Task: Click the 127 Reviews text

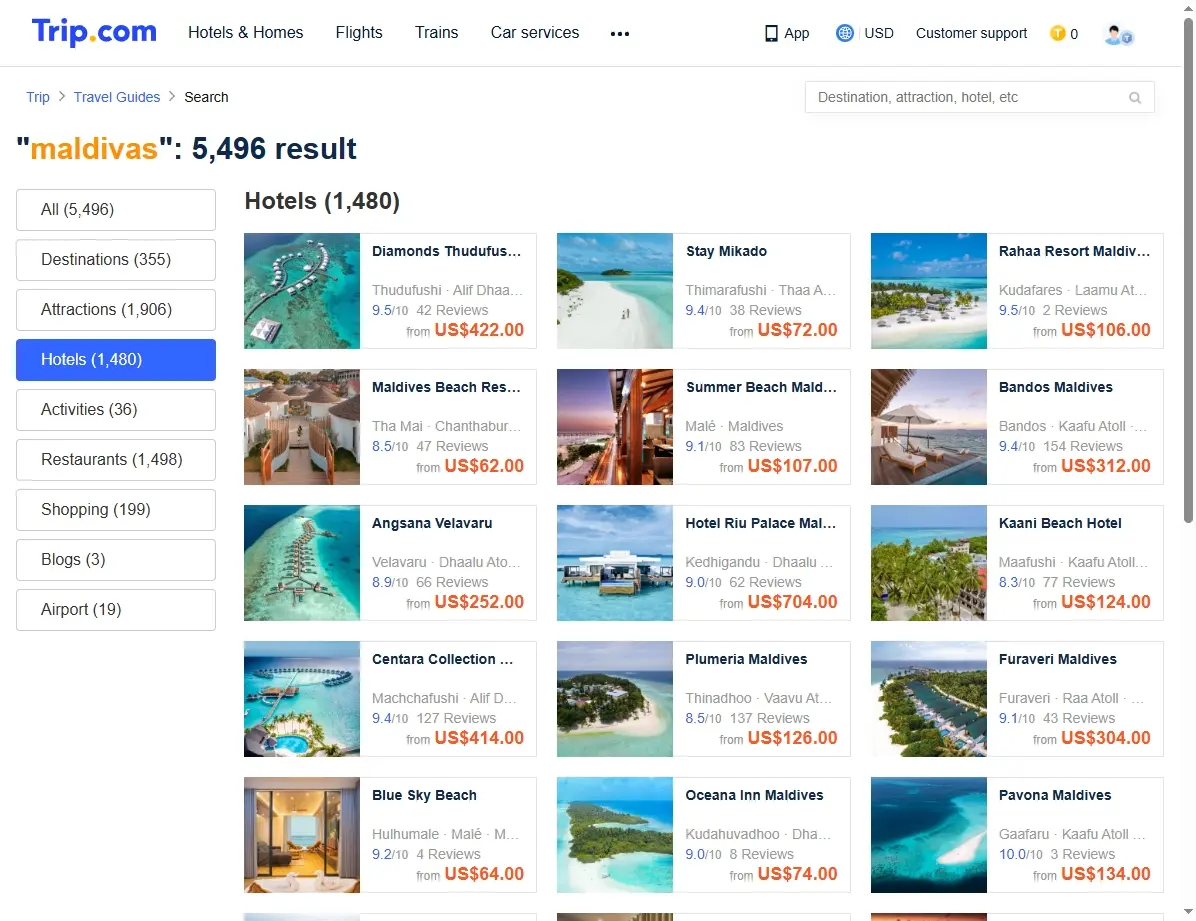Action: [x=456, y=718]
